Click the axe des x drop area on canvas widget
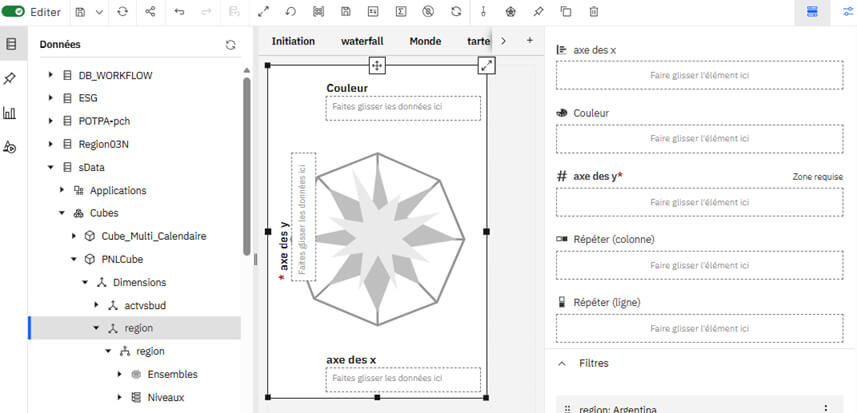 point(403,379)
